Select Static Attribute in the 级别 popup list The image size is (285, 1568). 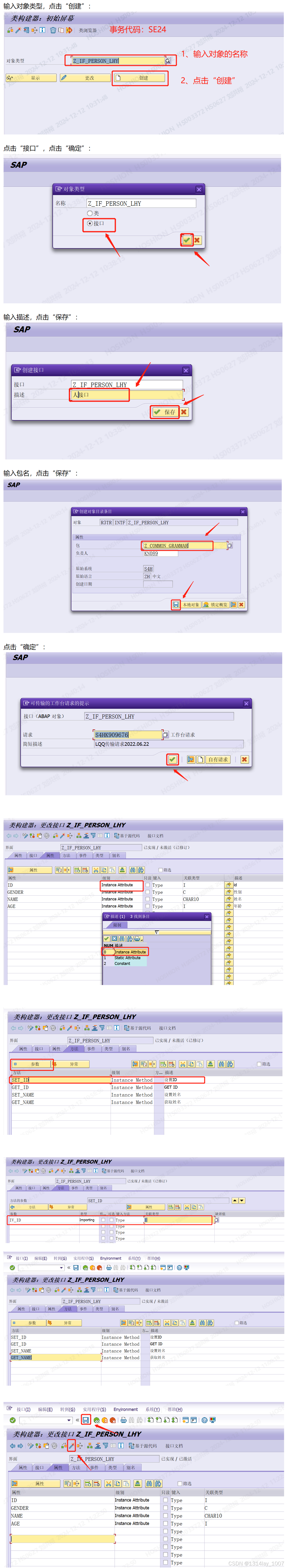[127, 958]
